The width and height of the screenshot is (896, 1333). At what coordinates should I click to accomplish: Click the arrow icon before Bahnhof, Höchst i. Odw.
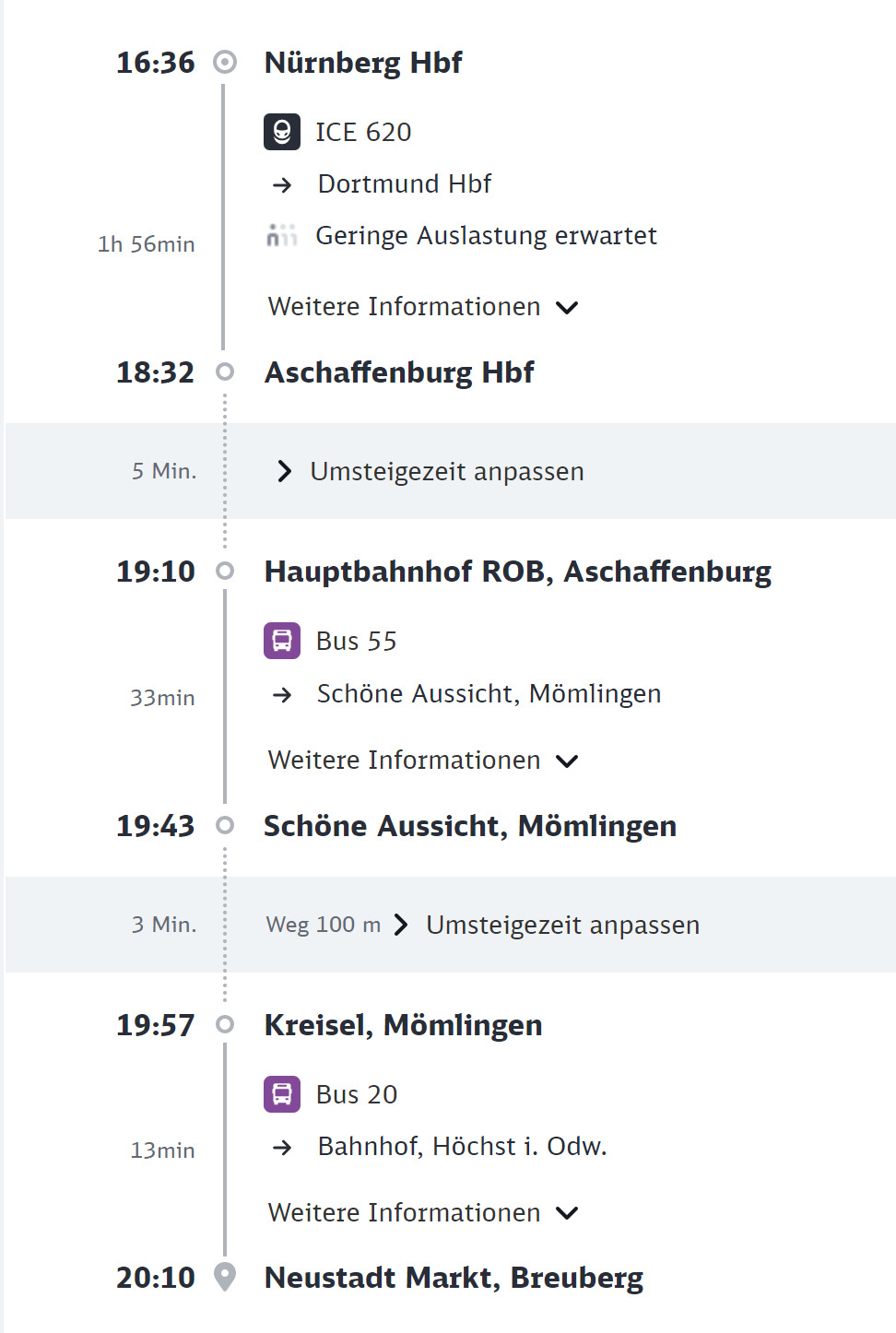coord(282,1148)
